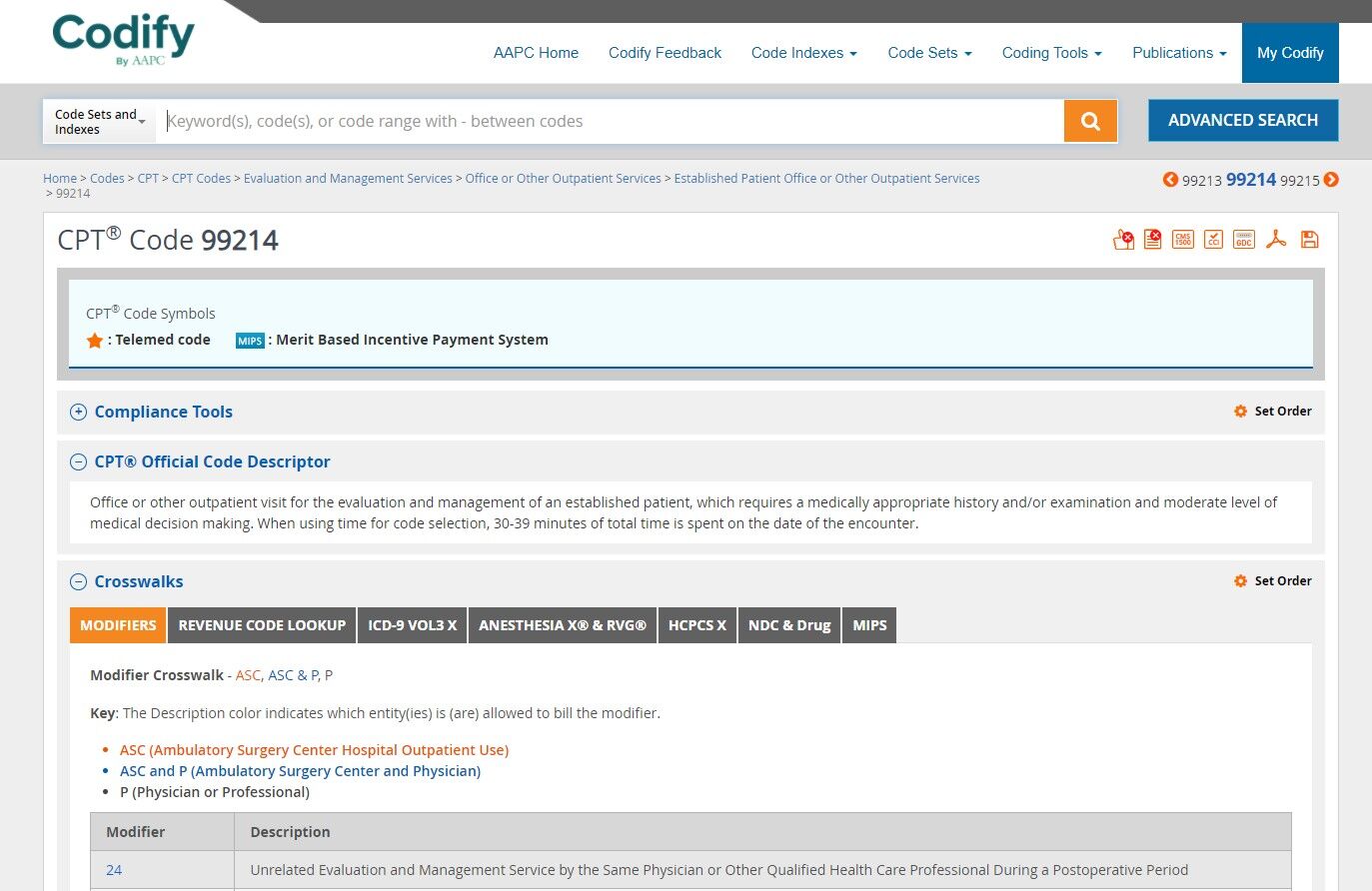Collapse CPT Official Code Descriptor section

pos(78,461)
